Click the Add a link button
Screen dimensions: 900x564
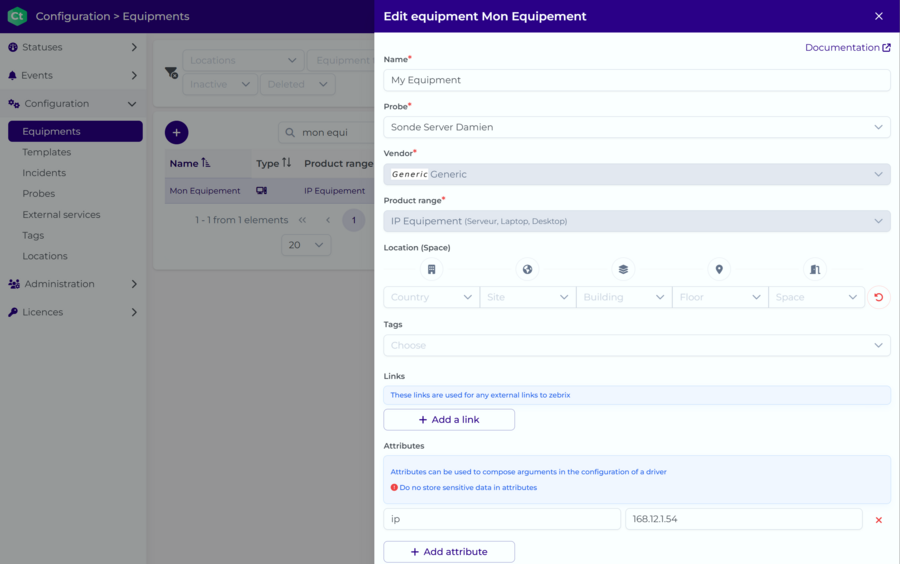click(449, 419)
